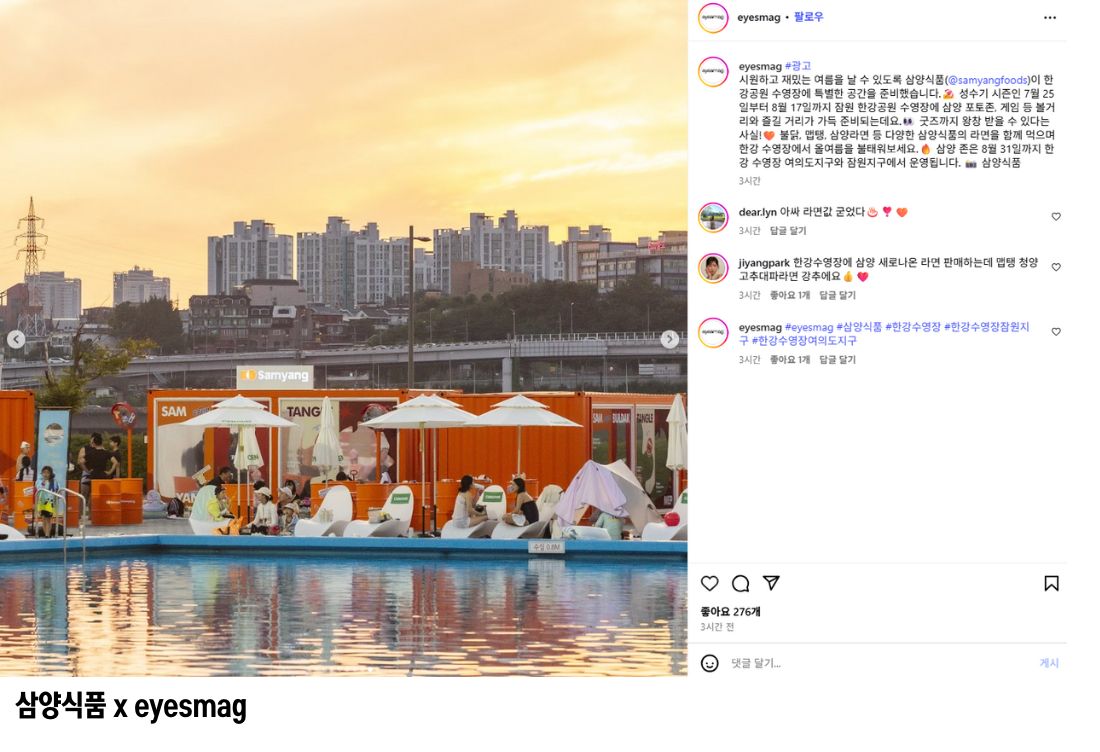Viewport: 1100px width, 752px height.
Task: Follow eyesmag using the 팔로우 link
Action: 808,17
